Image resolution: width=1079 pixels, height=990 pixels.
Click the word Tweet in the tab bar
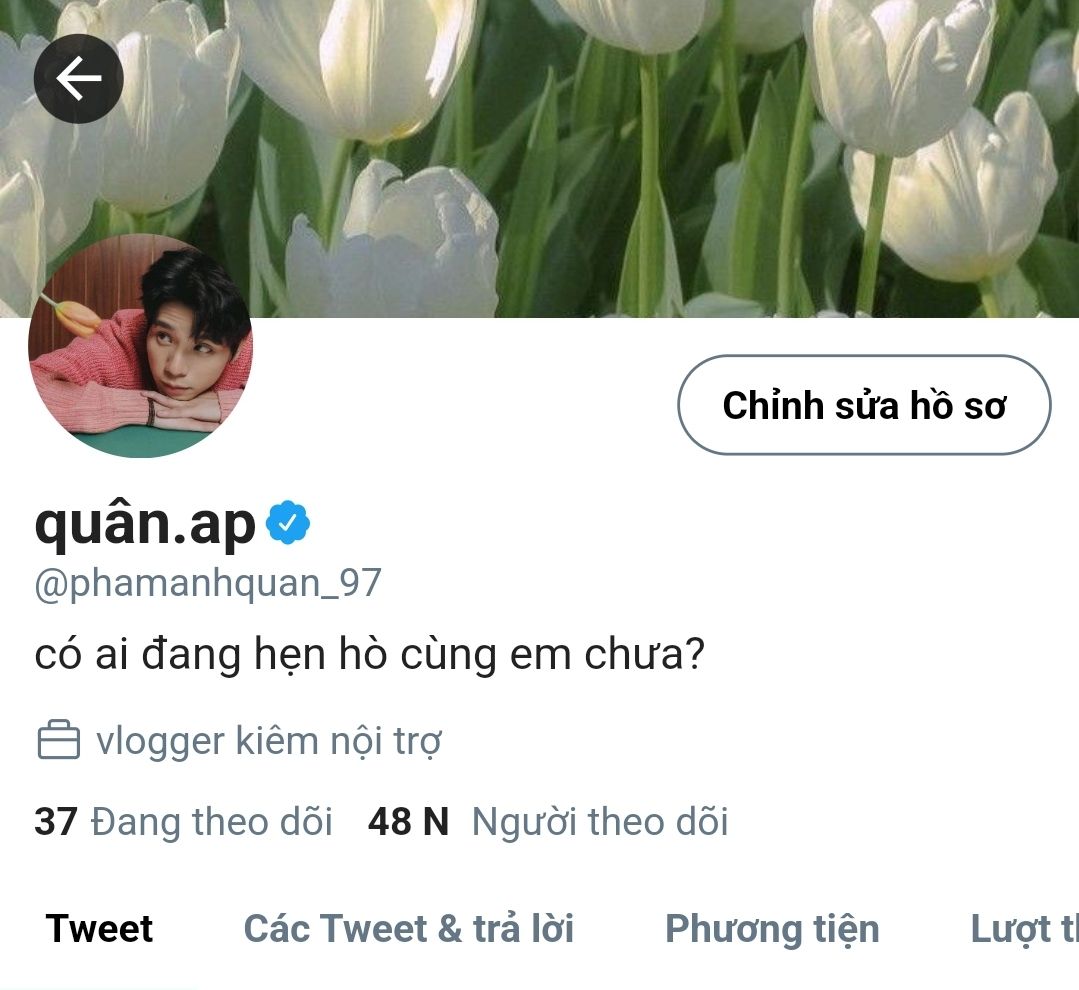coord(99,929)
